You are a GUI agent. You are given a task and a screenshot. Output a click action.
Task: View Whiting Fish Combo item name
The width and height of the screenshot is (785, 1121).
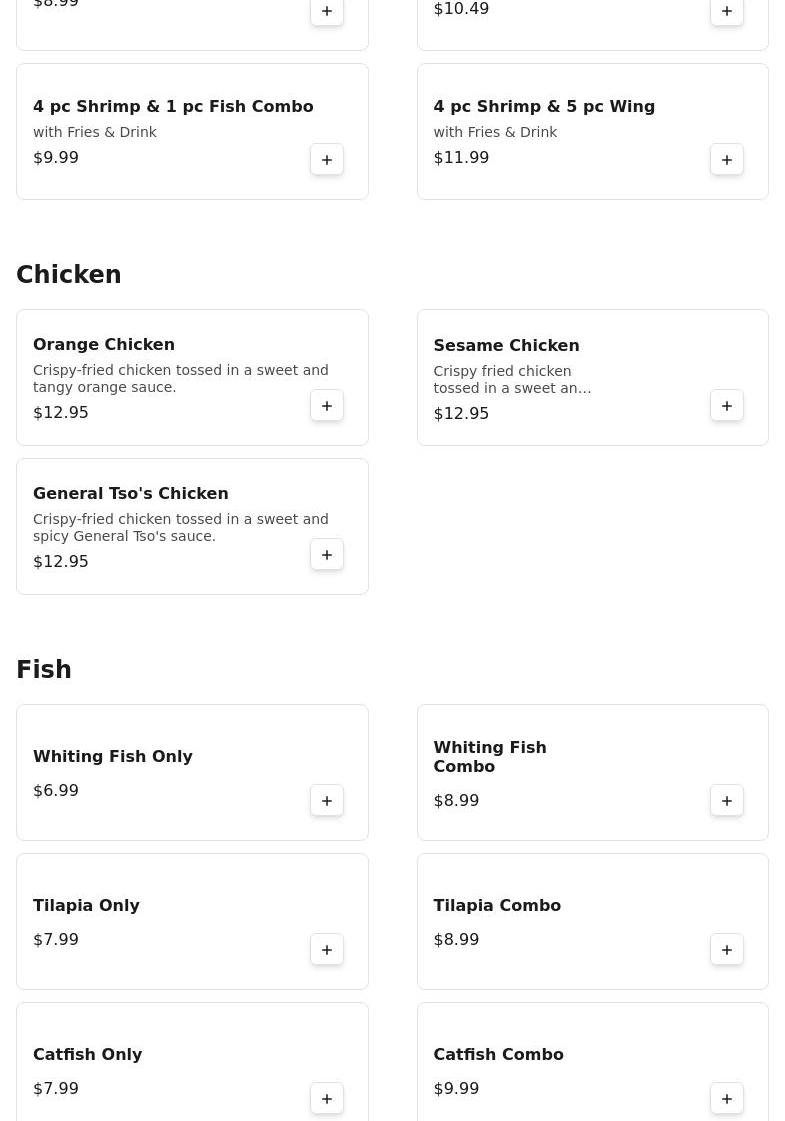click(490, 757)
